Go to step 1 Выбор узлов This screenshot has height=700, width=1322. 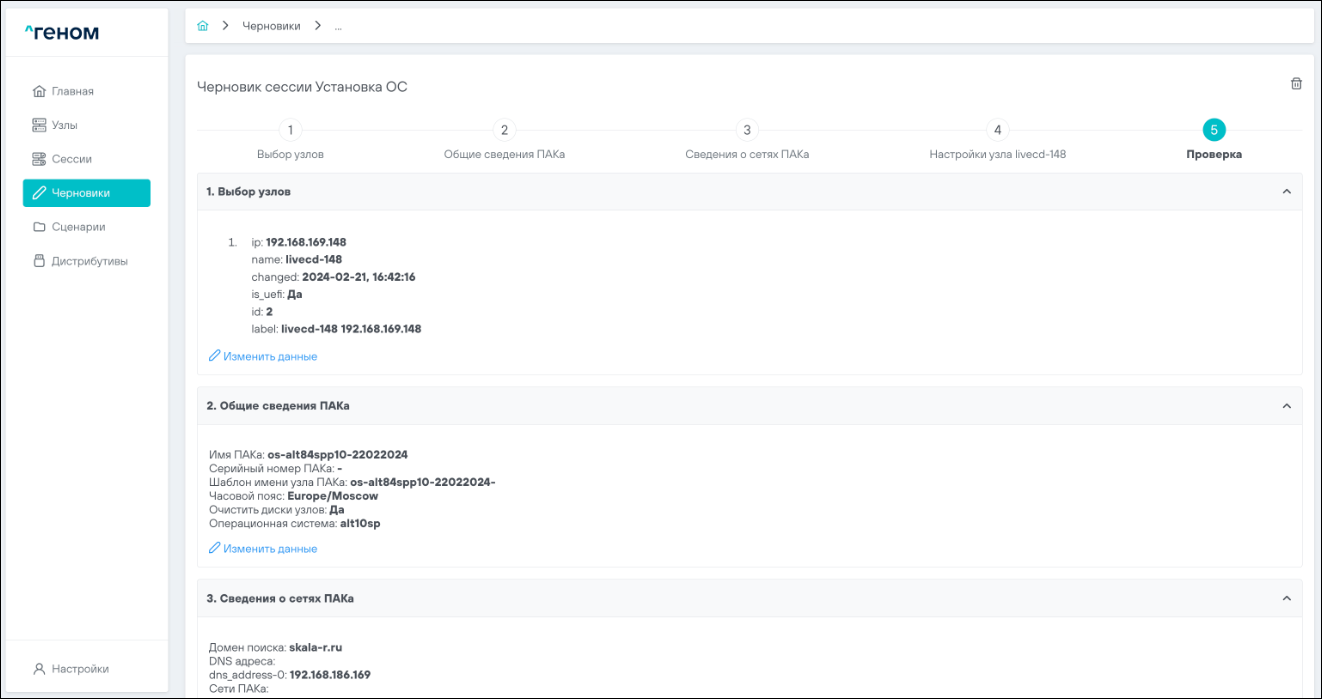tap(290, 130)
